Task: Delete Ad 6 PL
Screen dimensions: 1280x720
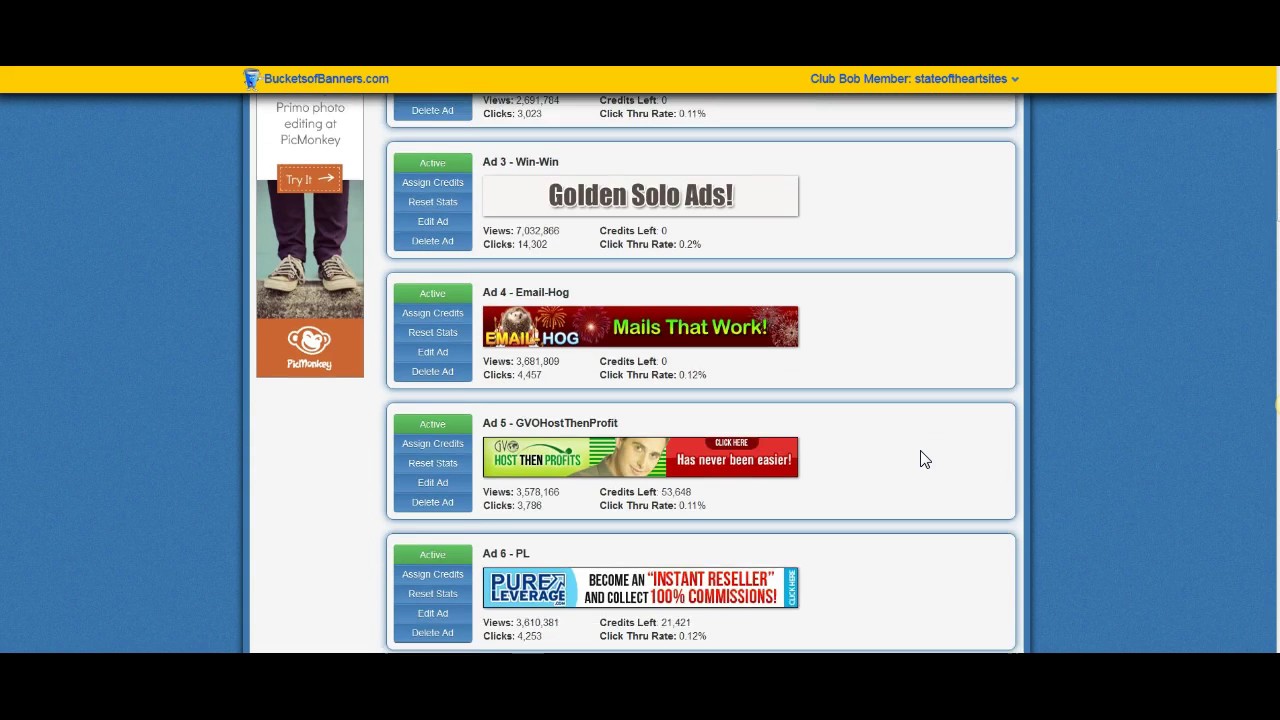Action: tap(433, 632)
